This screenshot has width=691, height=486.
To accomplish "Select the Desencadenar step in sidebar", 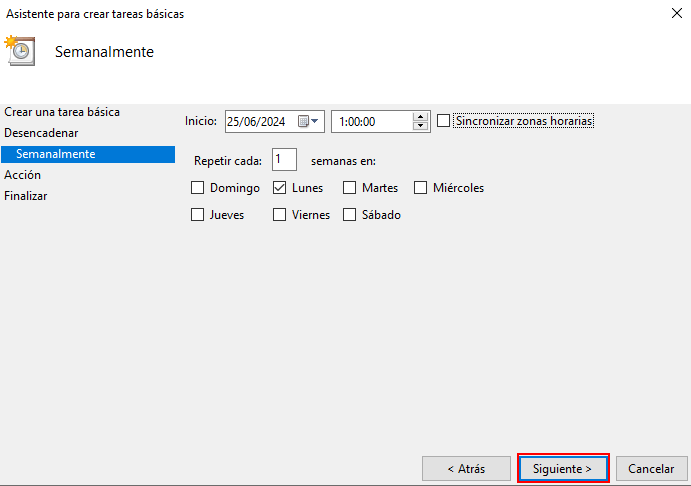I will click(x=41, y=133).
